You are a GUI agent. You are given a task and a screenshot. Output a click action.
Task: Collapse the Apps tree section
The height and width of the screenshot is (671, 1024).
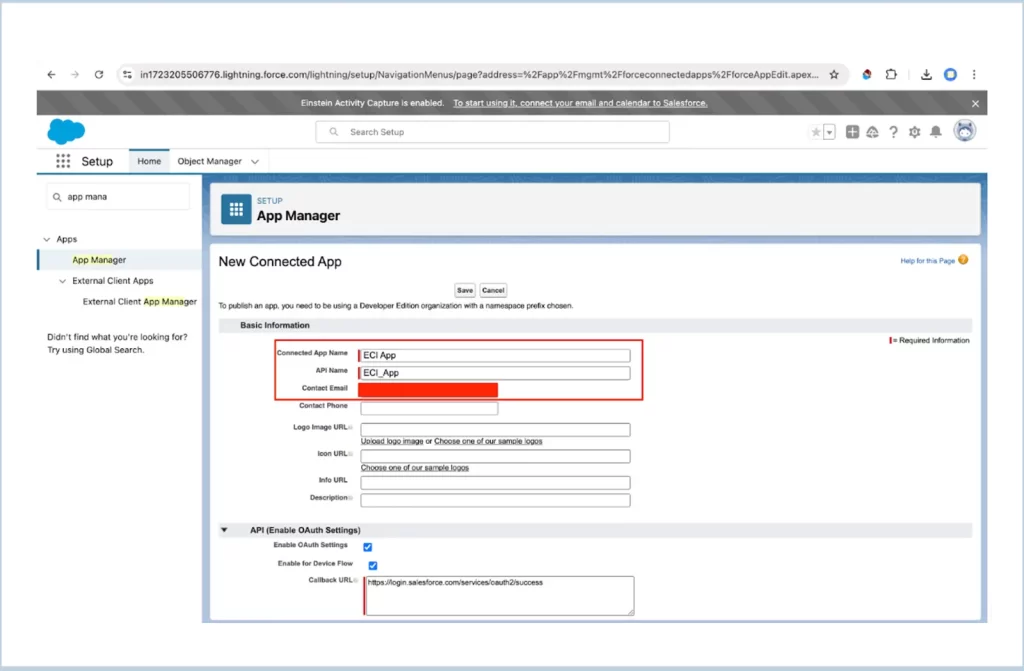46,239
